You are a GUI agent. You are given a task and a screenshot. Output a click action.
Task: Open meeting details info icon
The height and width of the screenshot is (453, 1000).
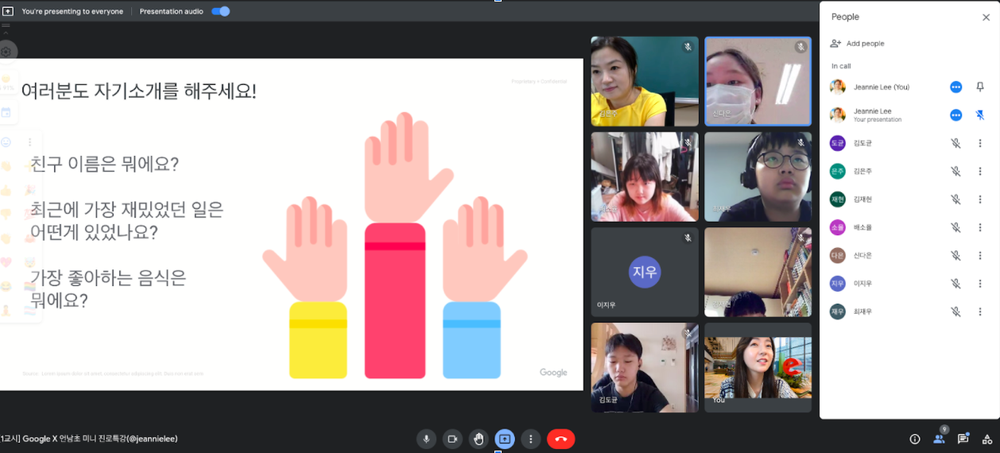pos(915,439)
